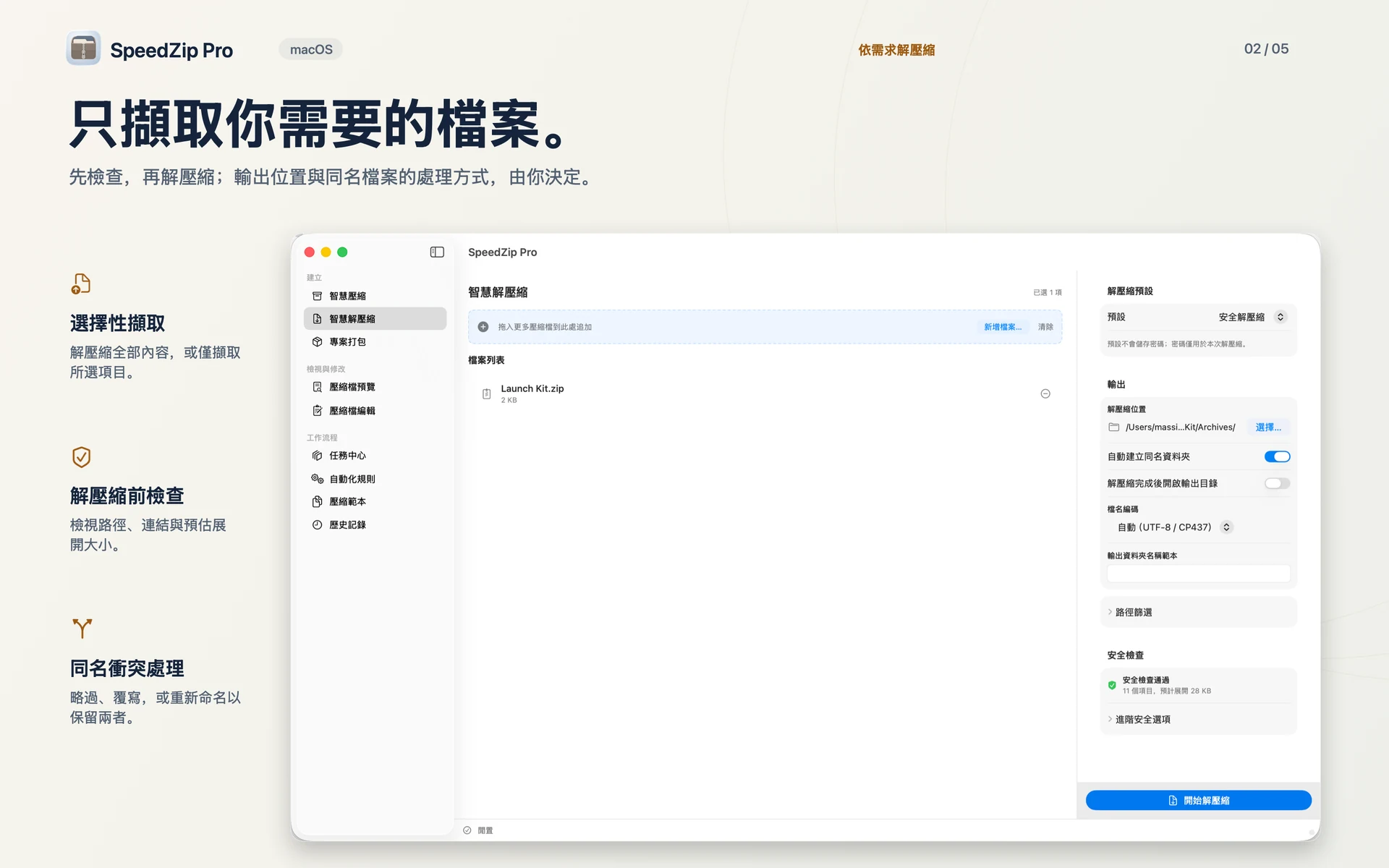
Task: Click the 專案打包 cube icon
Action: [317, 341]
